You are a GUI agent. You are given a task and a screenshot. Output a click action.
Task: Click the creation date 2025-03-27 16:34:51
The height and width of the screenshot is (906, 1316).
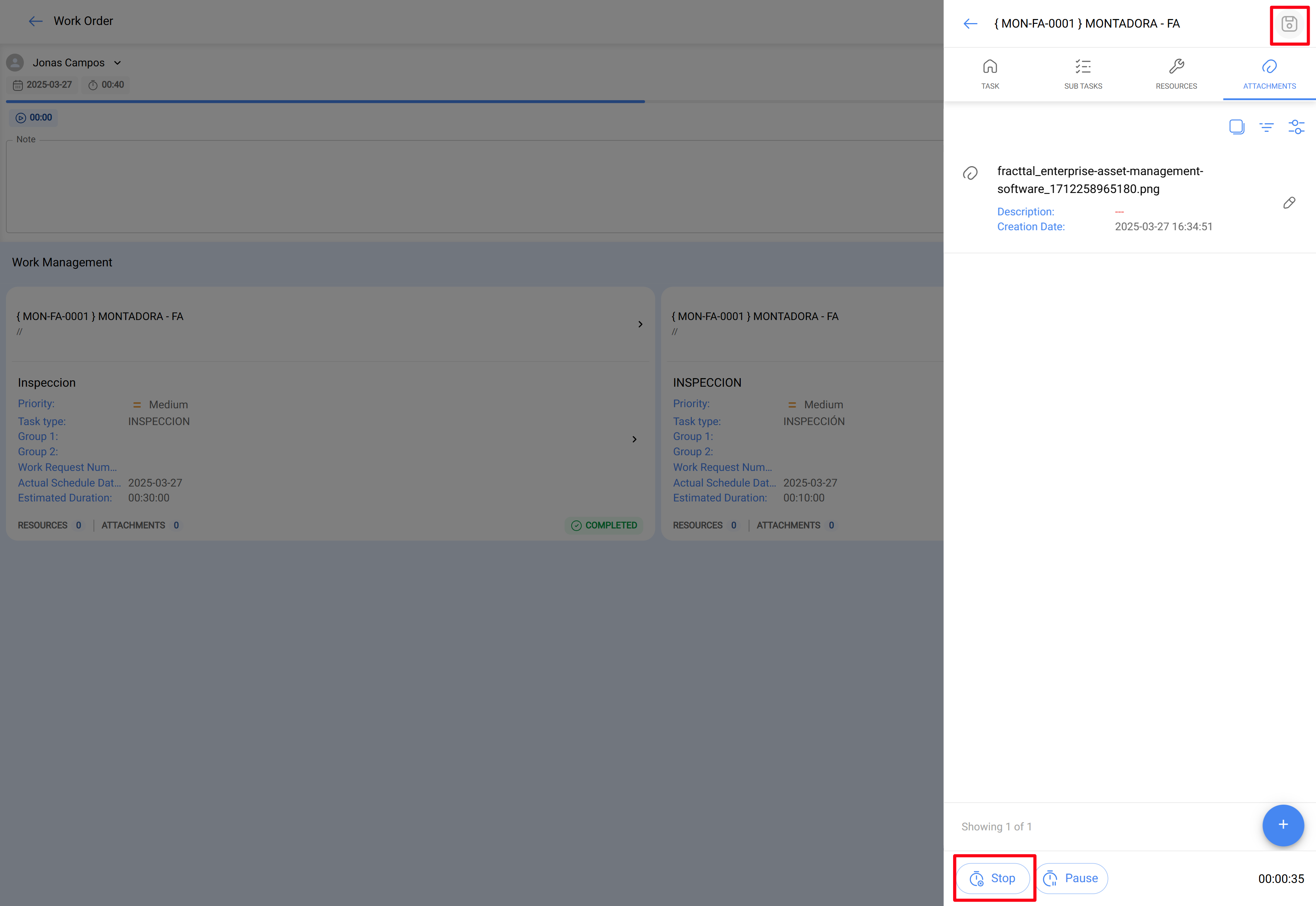click(1163, 226)
